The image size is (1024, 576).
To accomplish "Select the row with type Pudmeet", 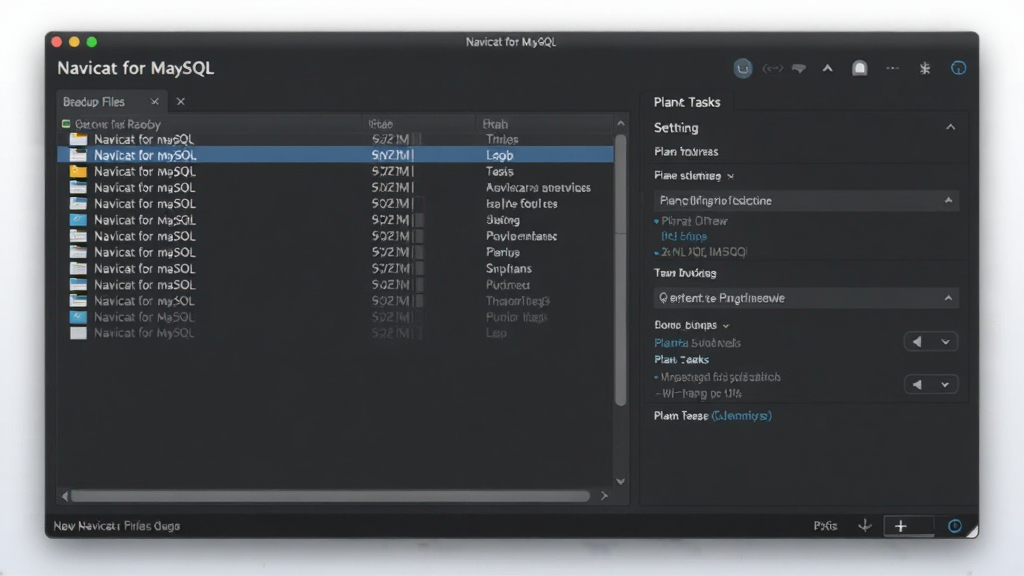I will pos(335,285).
